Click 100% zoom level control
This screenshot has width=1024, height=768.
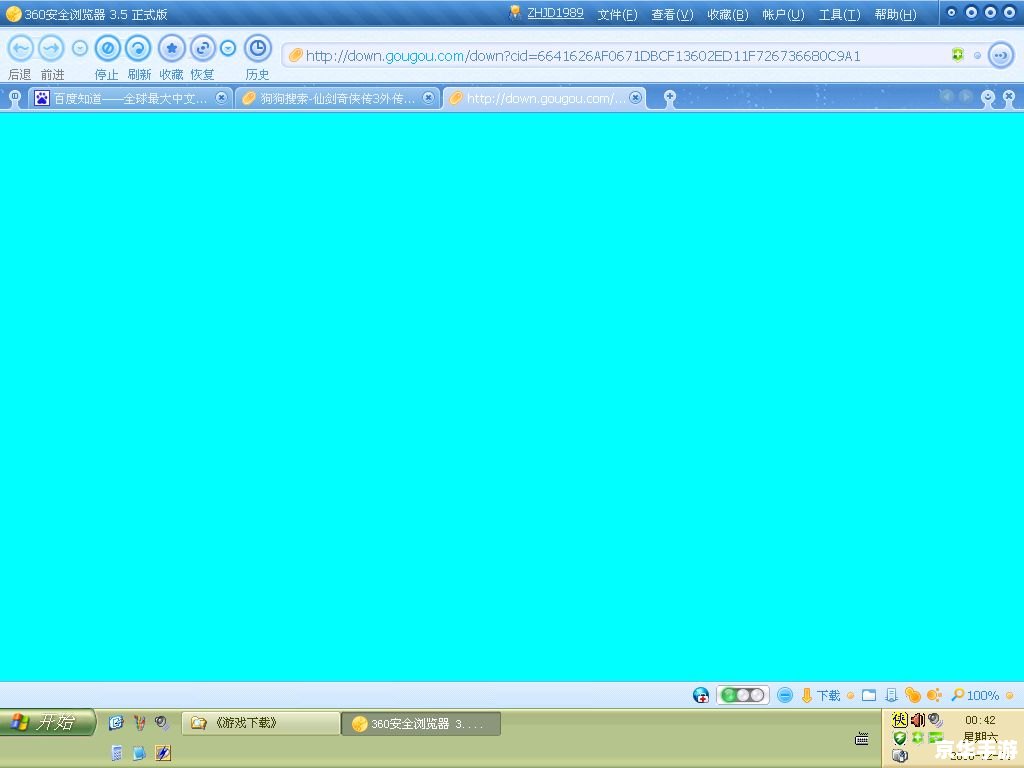pyautogui.click(x=975, y=696)
